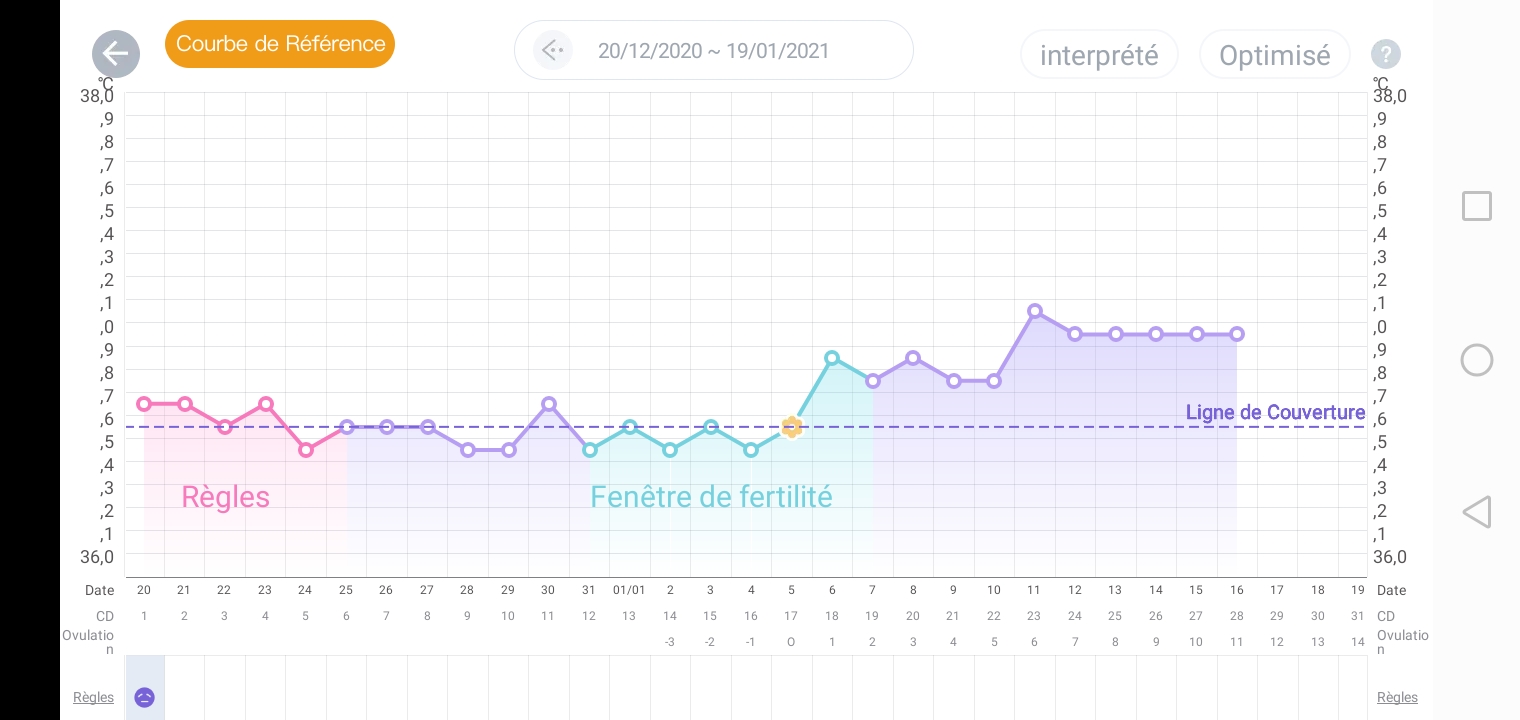This screenshot has height=720, width=1520.
Task: Tap the period emoji icon for day 20
Action: (x=144, y=697)
